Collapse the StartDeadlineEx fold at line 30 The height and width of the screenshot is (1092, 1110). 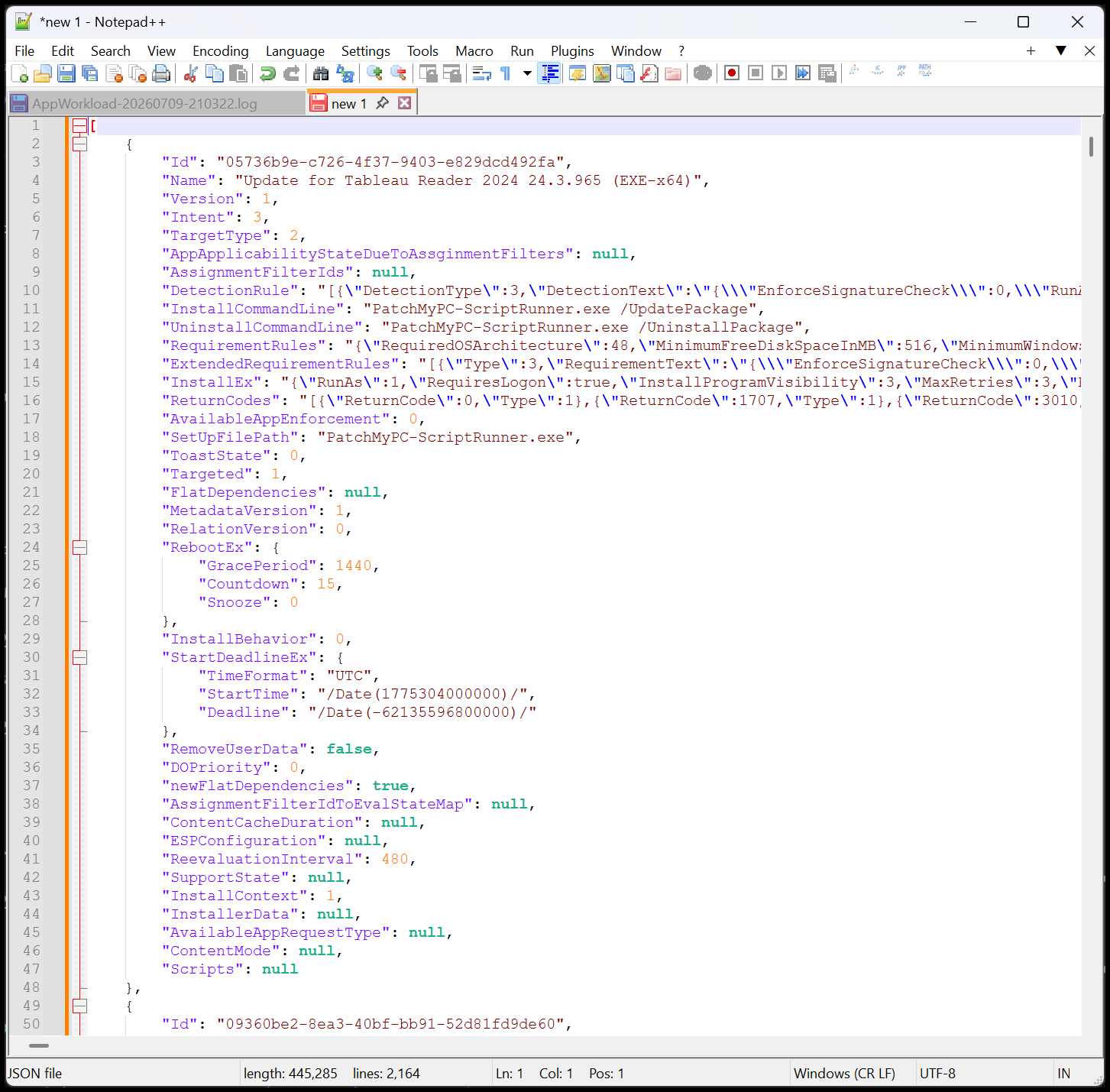tap(79, 657)
